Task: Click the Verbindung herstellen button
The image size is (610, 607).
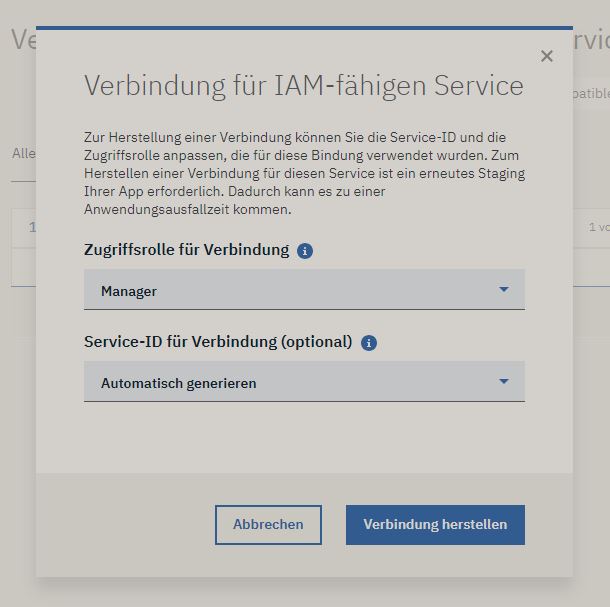Action: point(435,524)
